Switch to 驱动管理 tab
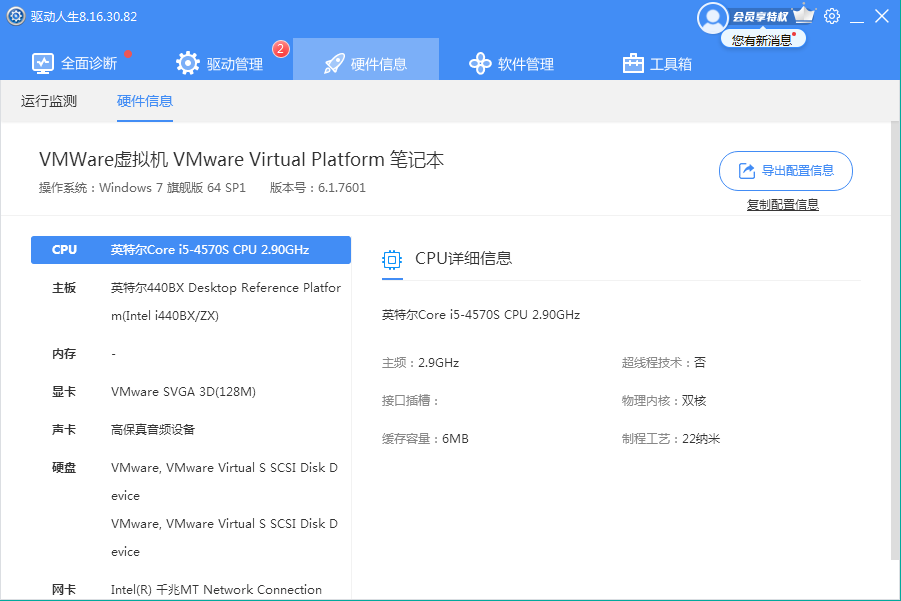901x601 pixels. tap(220, 64)
